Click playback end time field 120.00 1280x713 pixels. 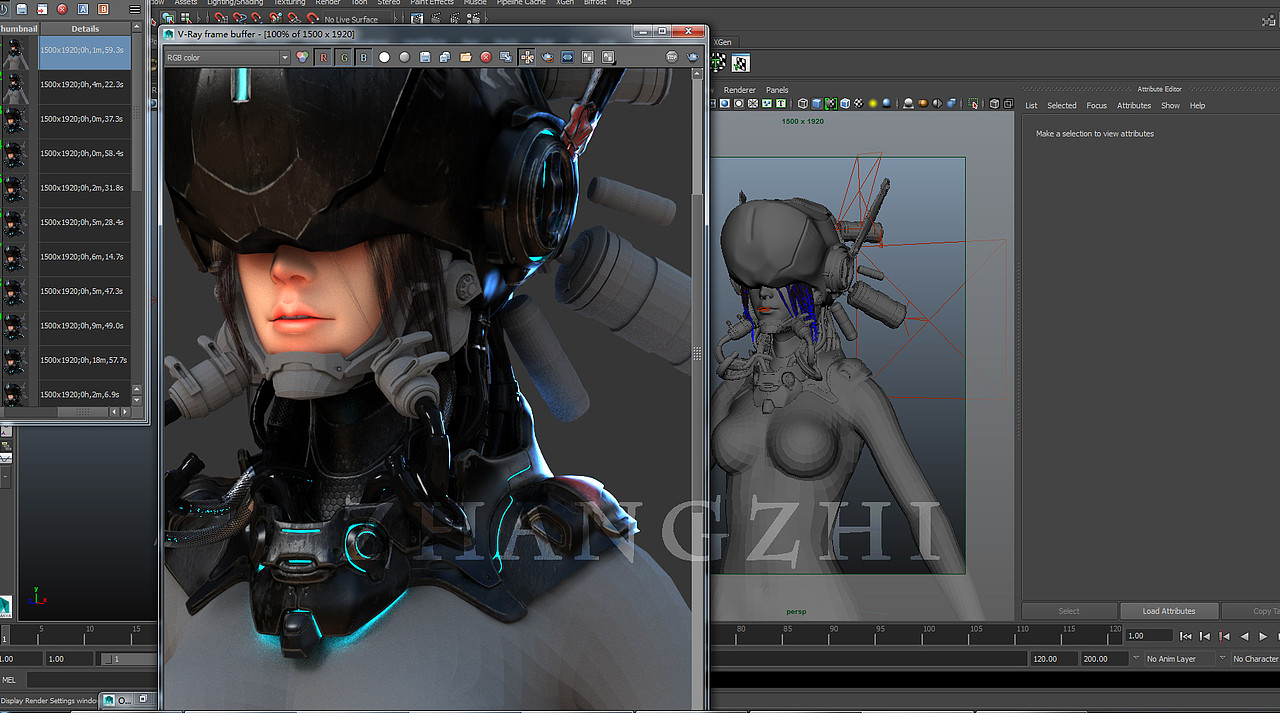1054,659
